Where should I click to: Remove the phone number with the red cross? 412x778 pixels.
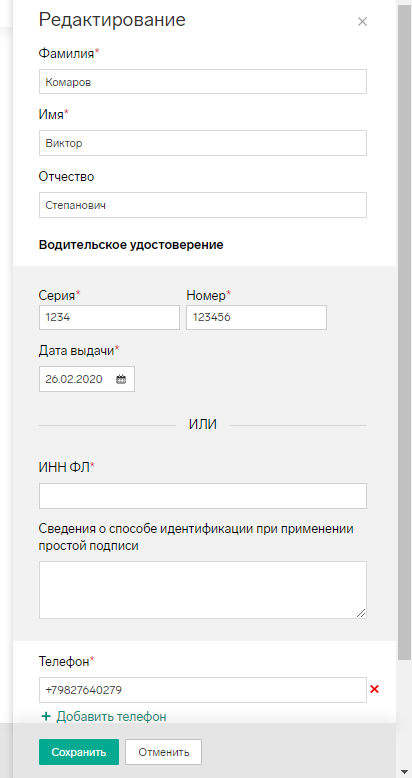point(375,689)
